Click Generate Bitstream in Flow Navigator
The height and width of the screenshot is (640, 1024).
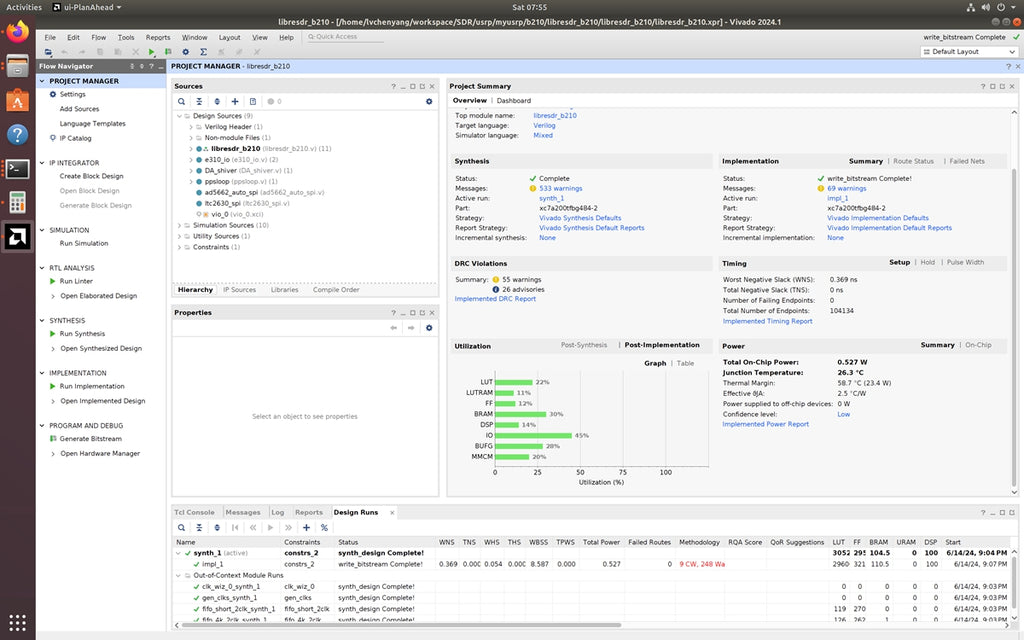90,439
